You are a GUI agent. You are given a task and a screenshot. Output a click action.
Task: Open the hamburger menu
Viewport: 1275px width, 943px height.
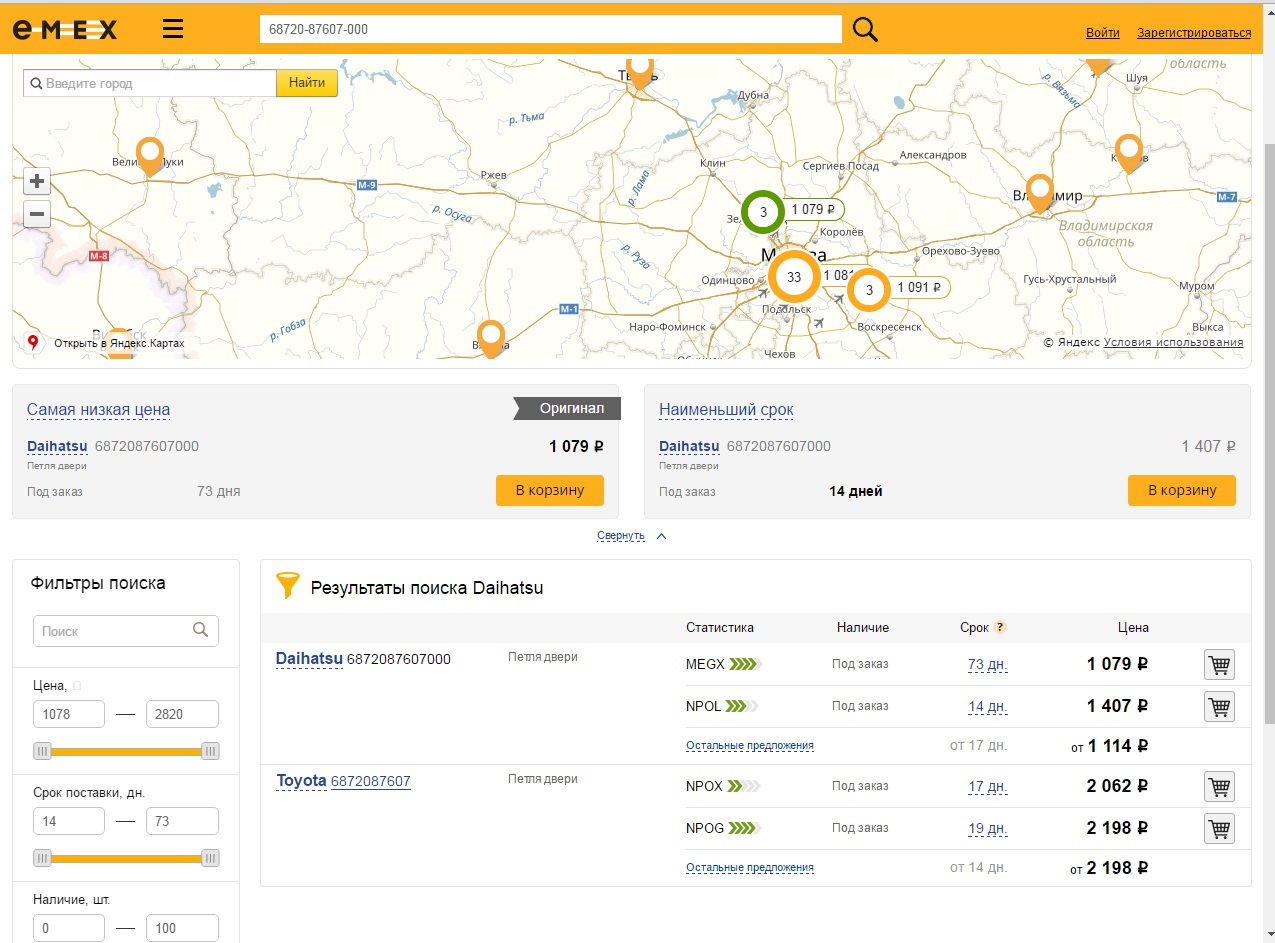(173, 28)
